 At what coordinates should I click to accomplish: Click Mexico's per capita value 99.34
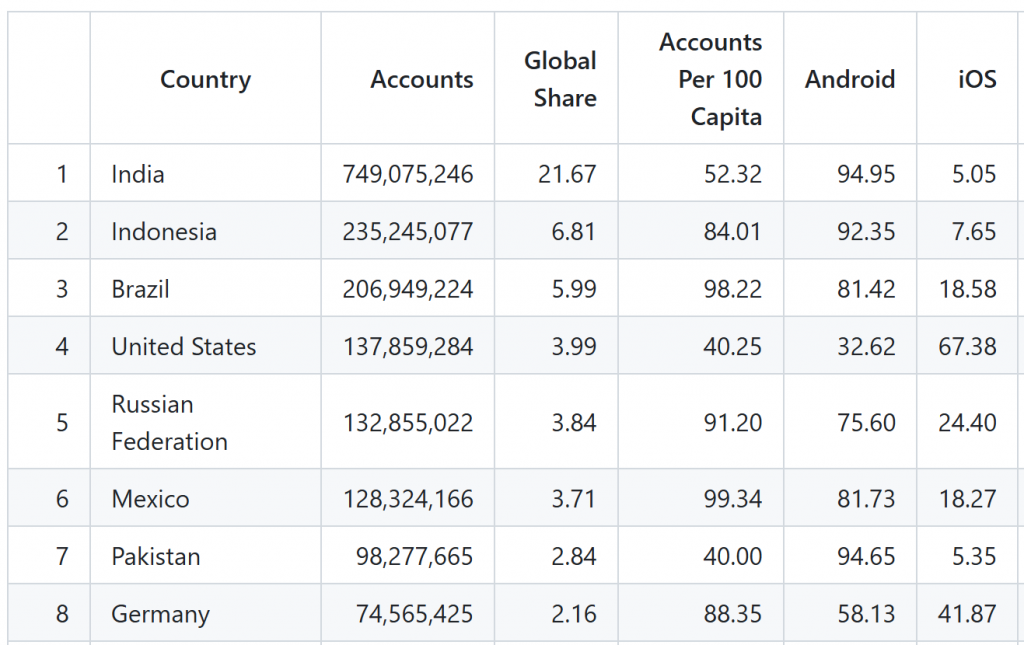point(732,499)
